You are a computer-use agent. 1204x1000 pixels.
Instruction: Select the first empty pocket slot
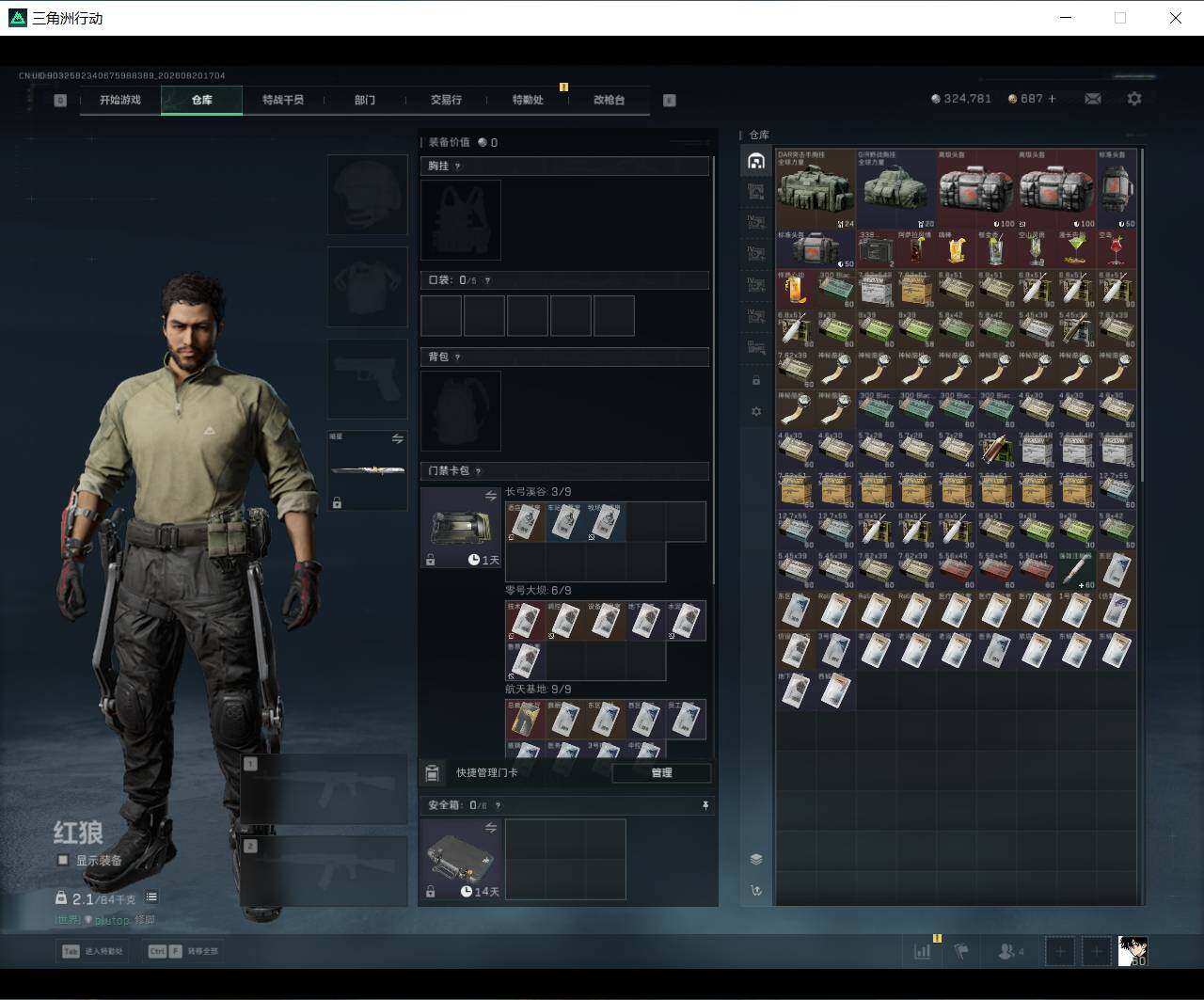pos(441,316)
